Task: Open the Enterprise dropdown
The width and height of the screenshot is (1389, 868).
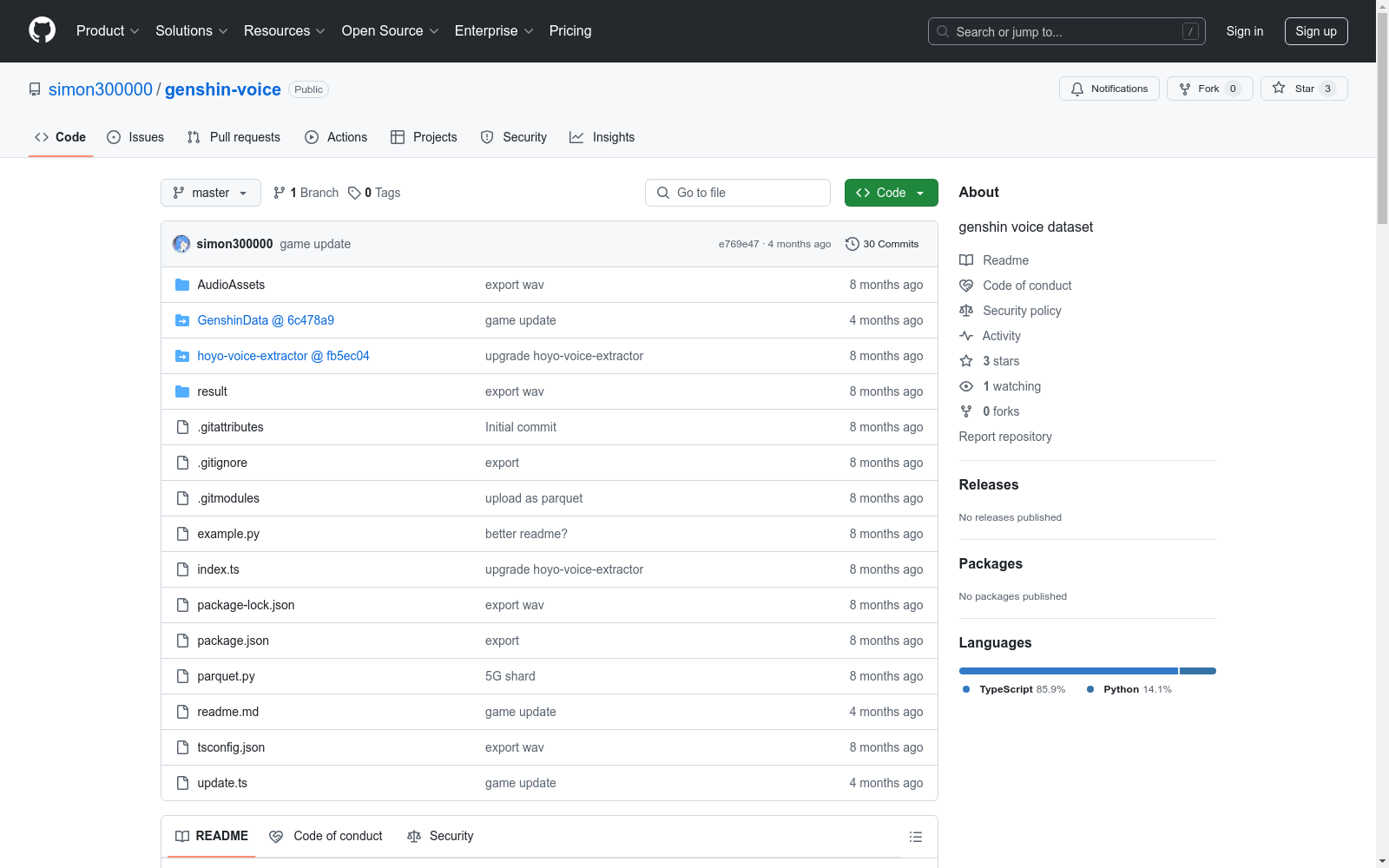Action: tap(494, 31)
